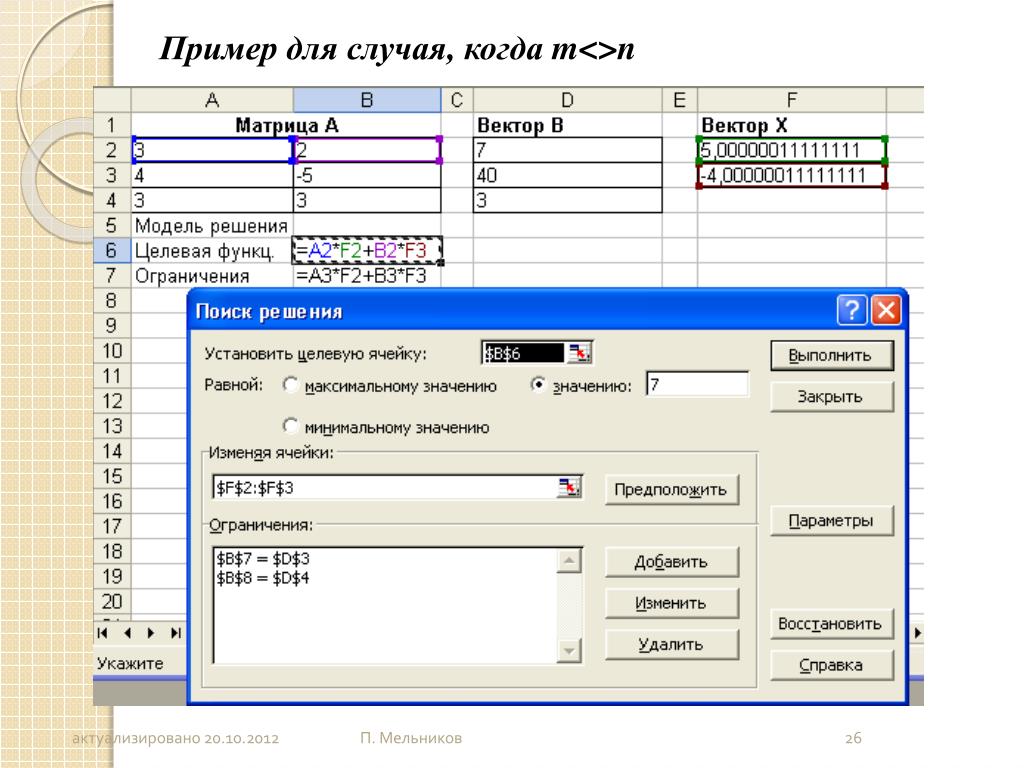Click range selector icon beside target cell $B$6

coord(579,353)
